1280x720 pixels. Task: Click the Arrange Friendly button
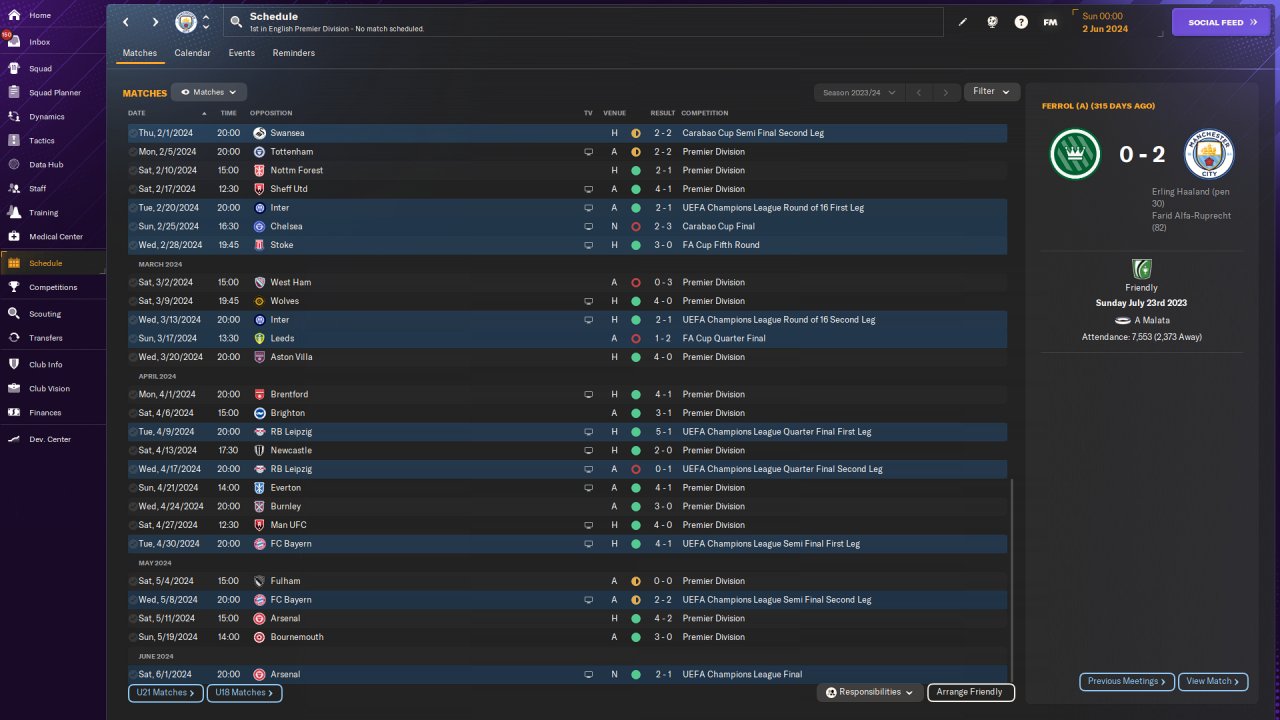[971, 692]
